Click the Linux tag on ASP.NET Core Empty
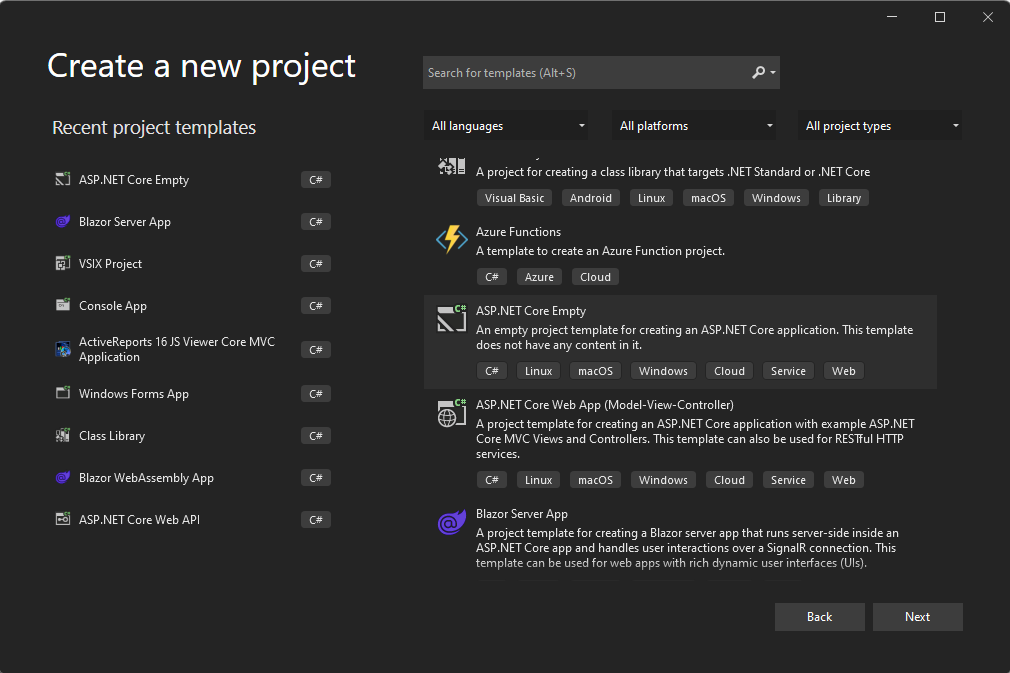 [538, 370]
